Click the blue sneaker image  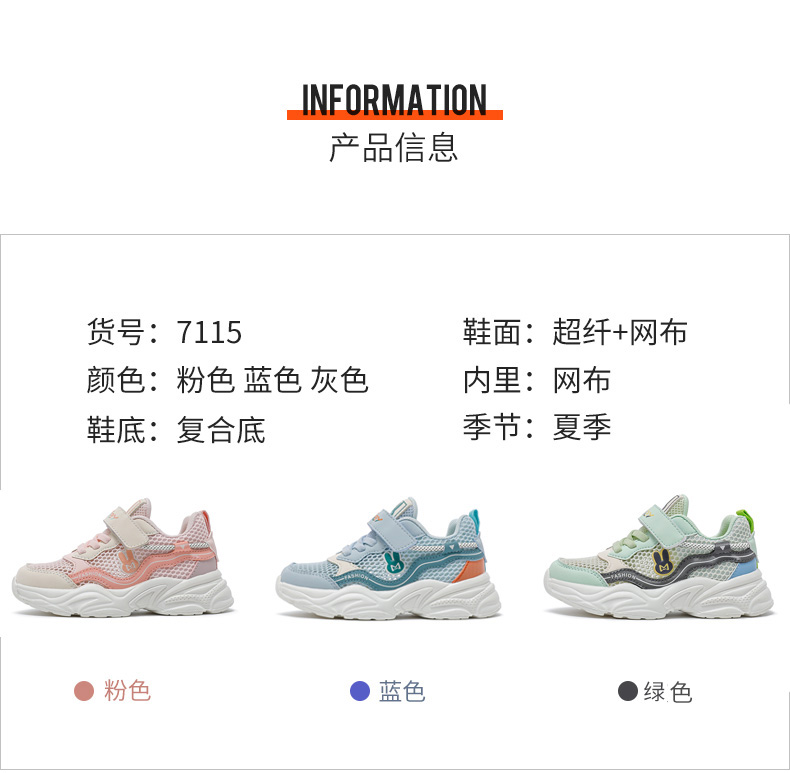pyautogui.click(x=388, y=557)
